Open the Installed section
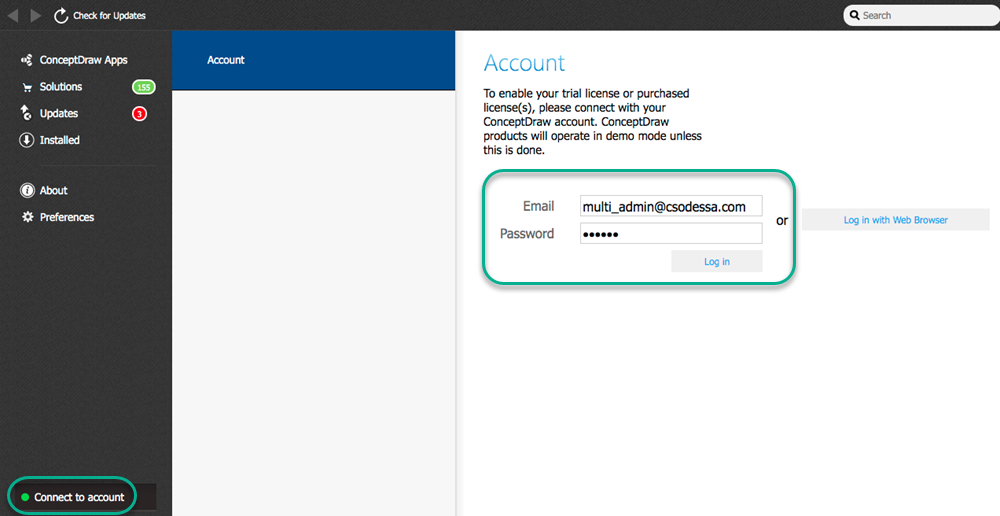1000x516 pixels. (x=60, y=140)
